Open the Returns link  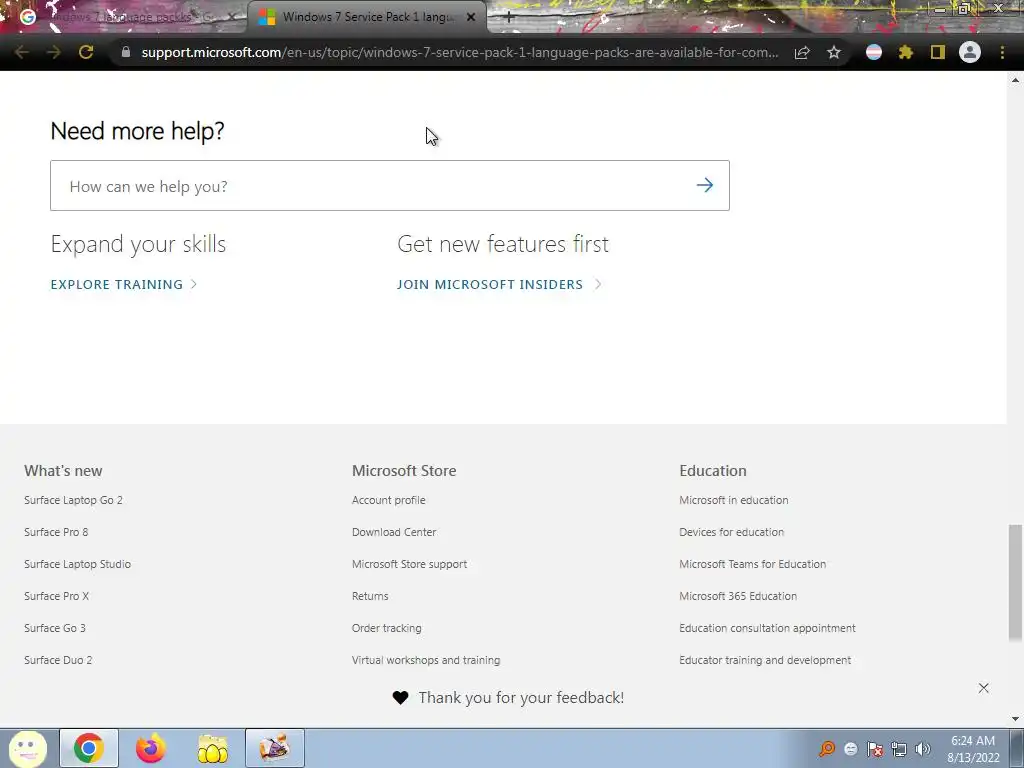[x=370, y=596]
